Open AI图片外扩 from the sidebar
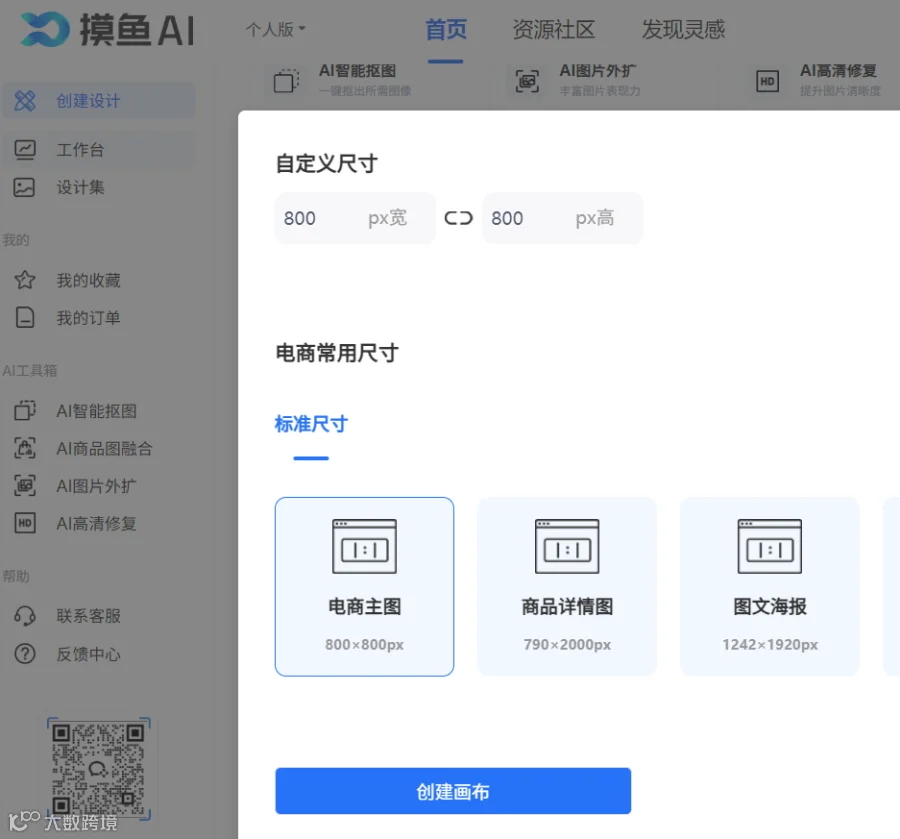The width and height of the screenshot is (900, 839). pyautogui.click(x=96, y=485)
